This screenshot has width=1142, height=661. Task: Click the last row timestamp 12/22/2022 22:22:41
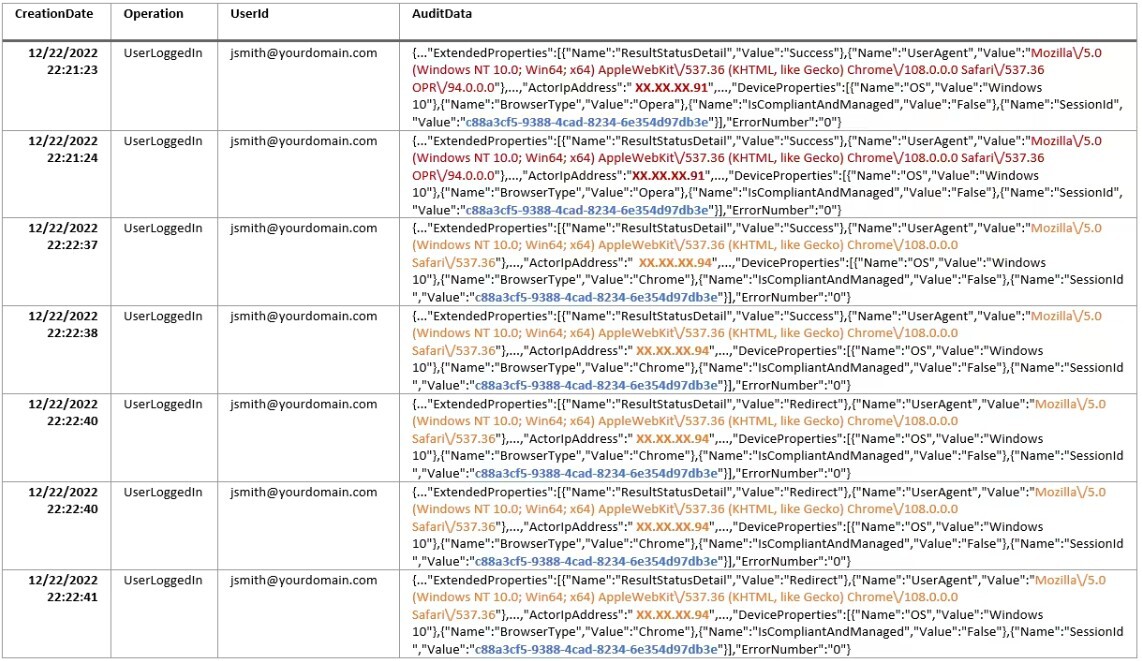pos(62,587)
